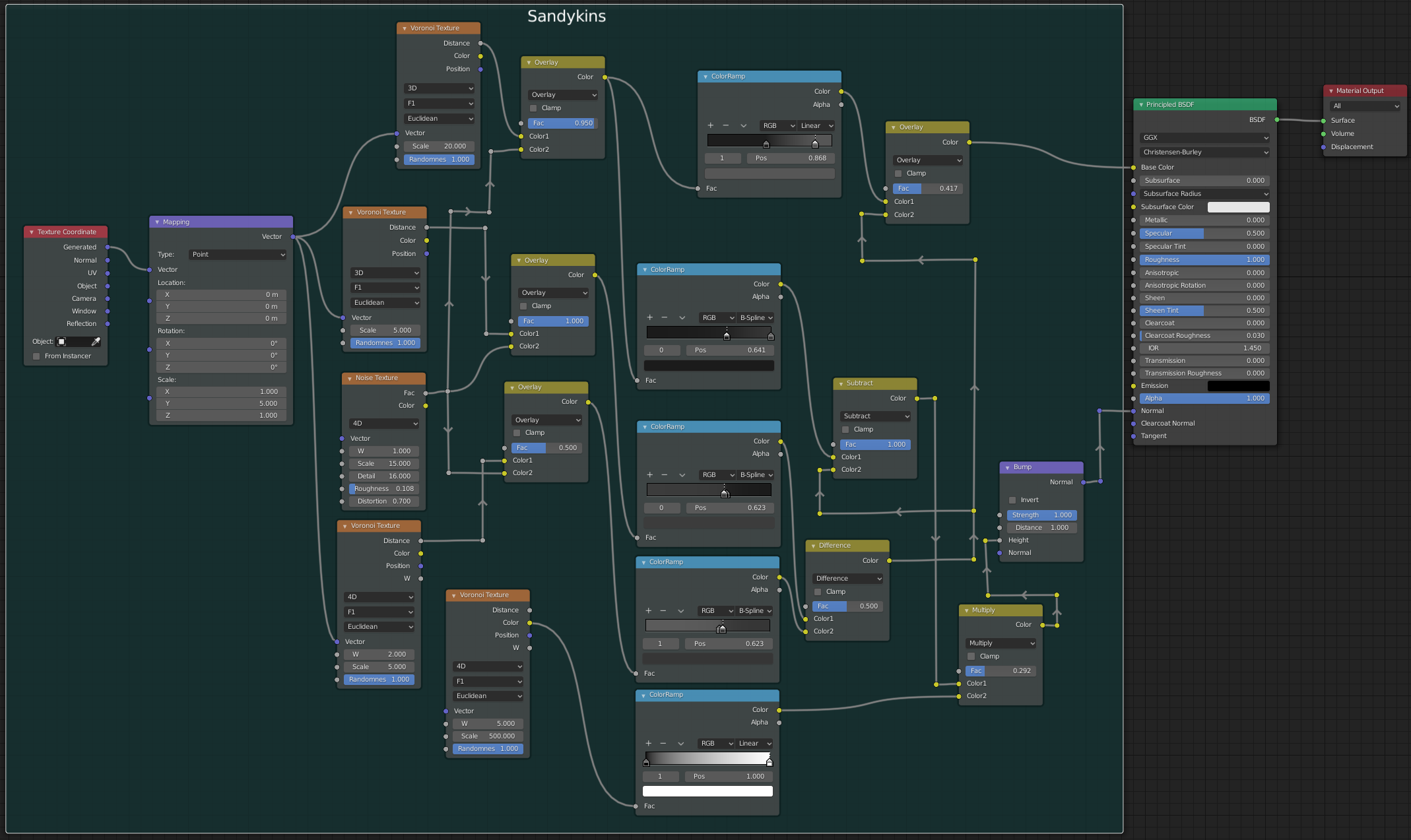Open Christensen-Burley subsurface method dropdown
Viewport: 1411px width, 840px height.
click(1204, 152)
